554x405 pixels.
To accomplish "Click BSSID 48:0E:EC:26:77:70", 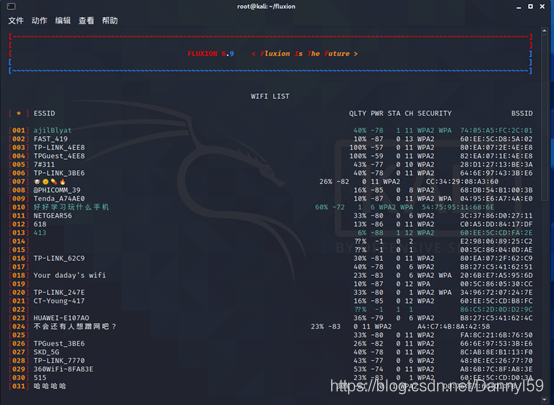I will click(x=496, y=361).
